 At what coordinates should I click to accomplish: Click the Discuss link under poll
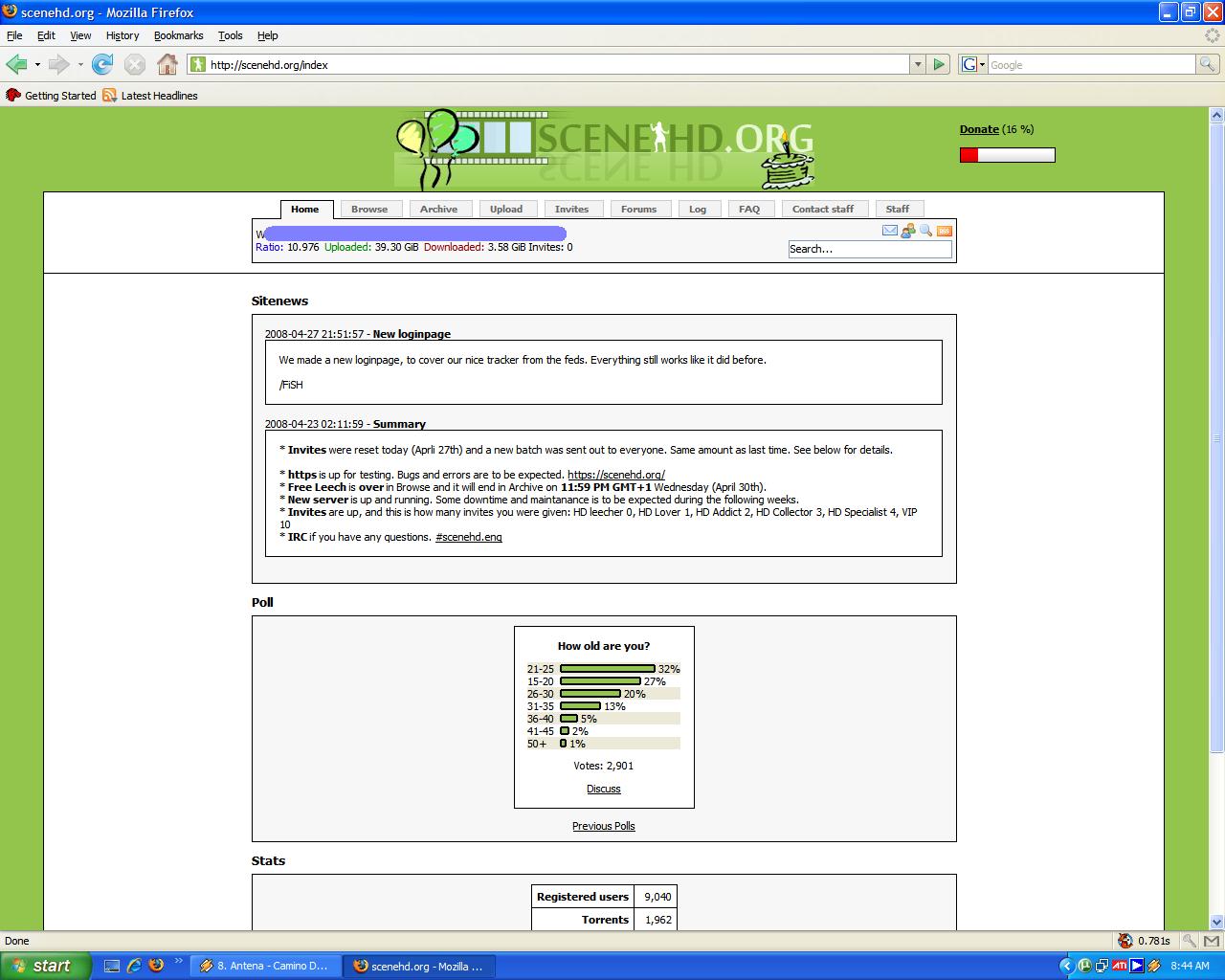point(604,789)
